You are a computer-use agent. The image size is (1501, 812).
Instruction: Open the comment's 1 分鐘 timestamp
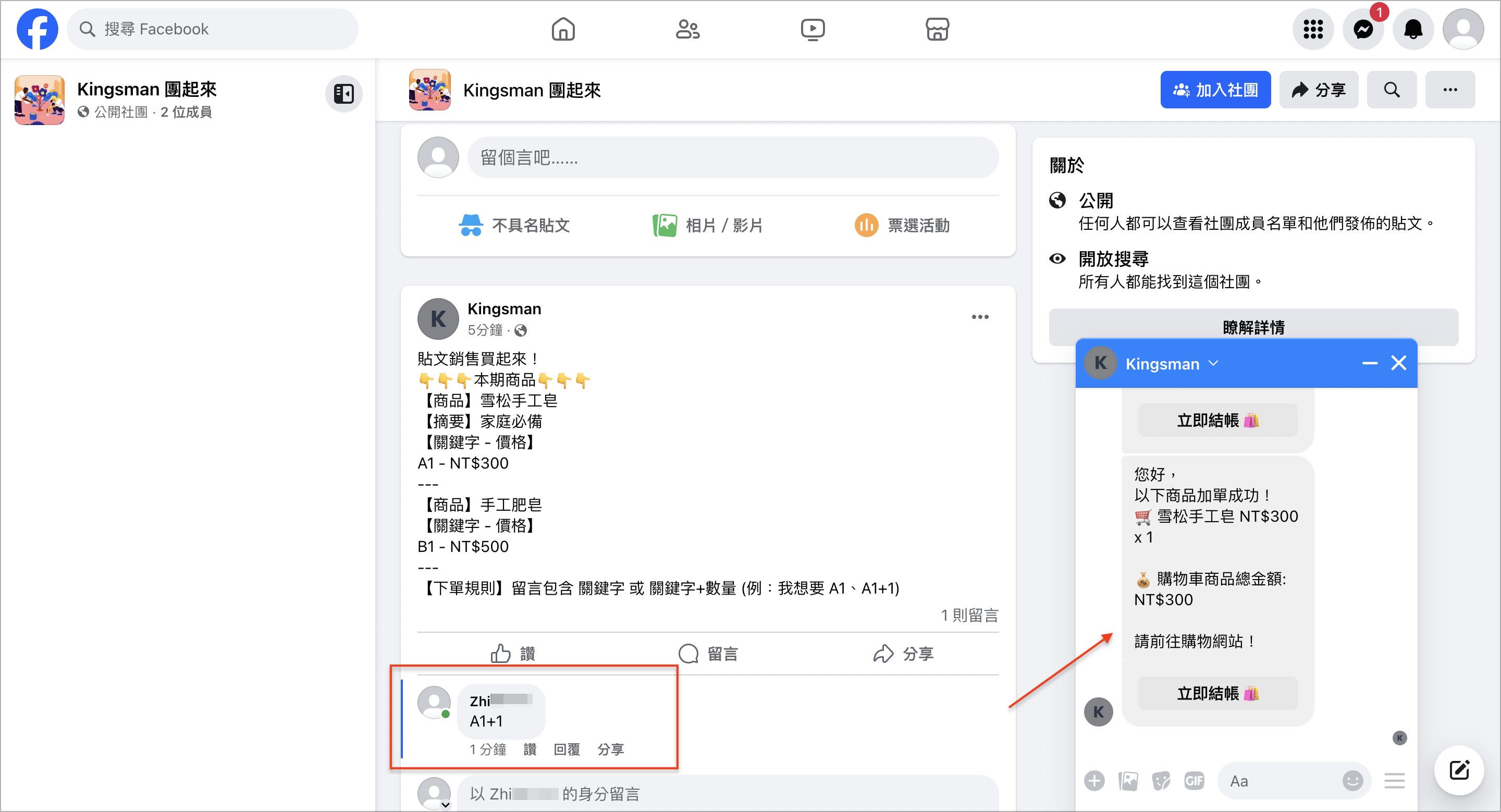488,749
